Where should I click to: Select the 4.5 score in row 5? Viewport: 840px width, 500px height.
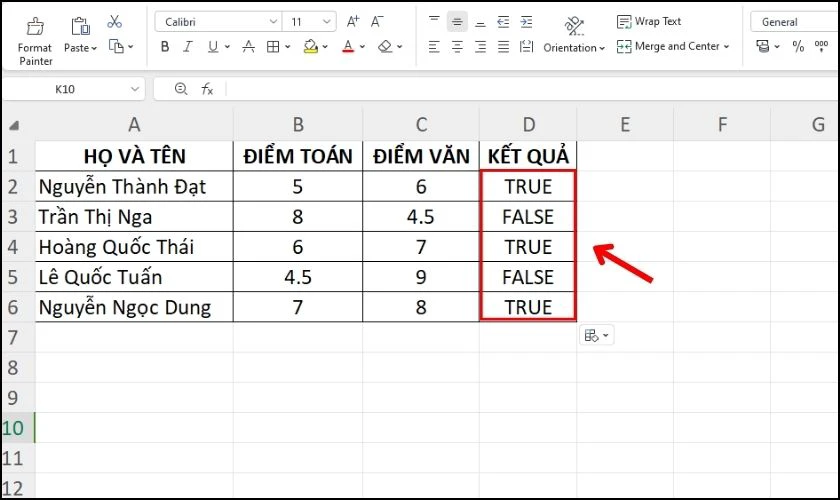pos(298,277)
